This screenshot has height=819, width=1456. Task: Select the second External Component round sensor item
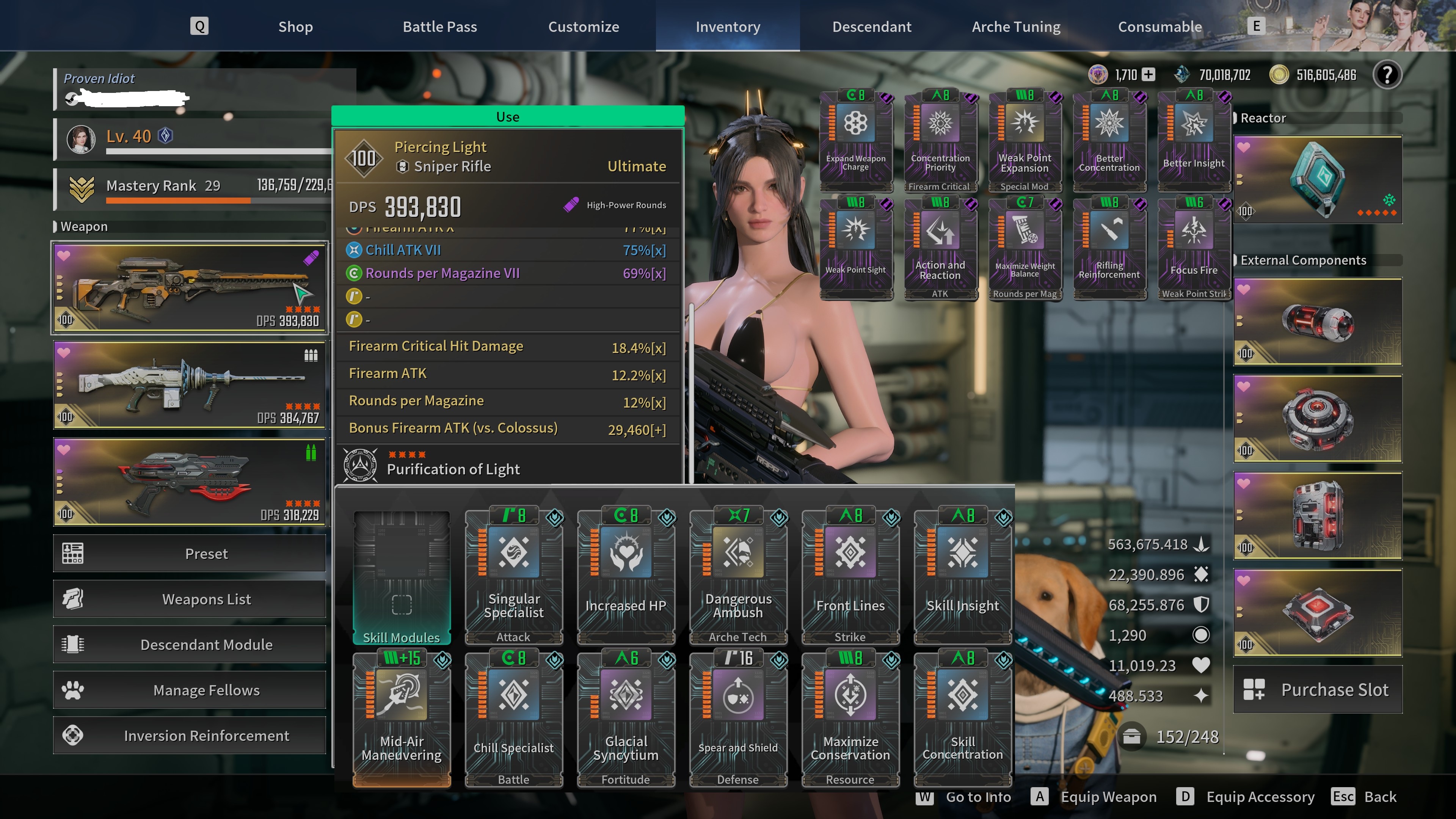[1318, 419]
